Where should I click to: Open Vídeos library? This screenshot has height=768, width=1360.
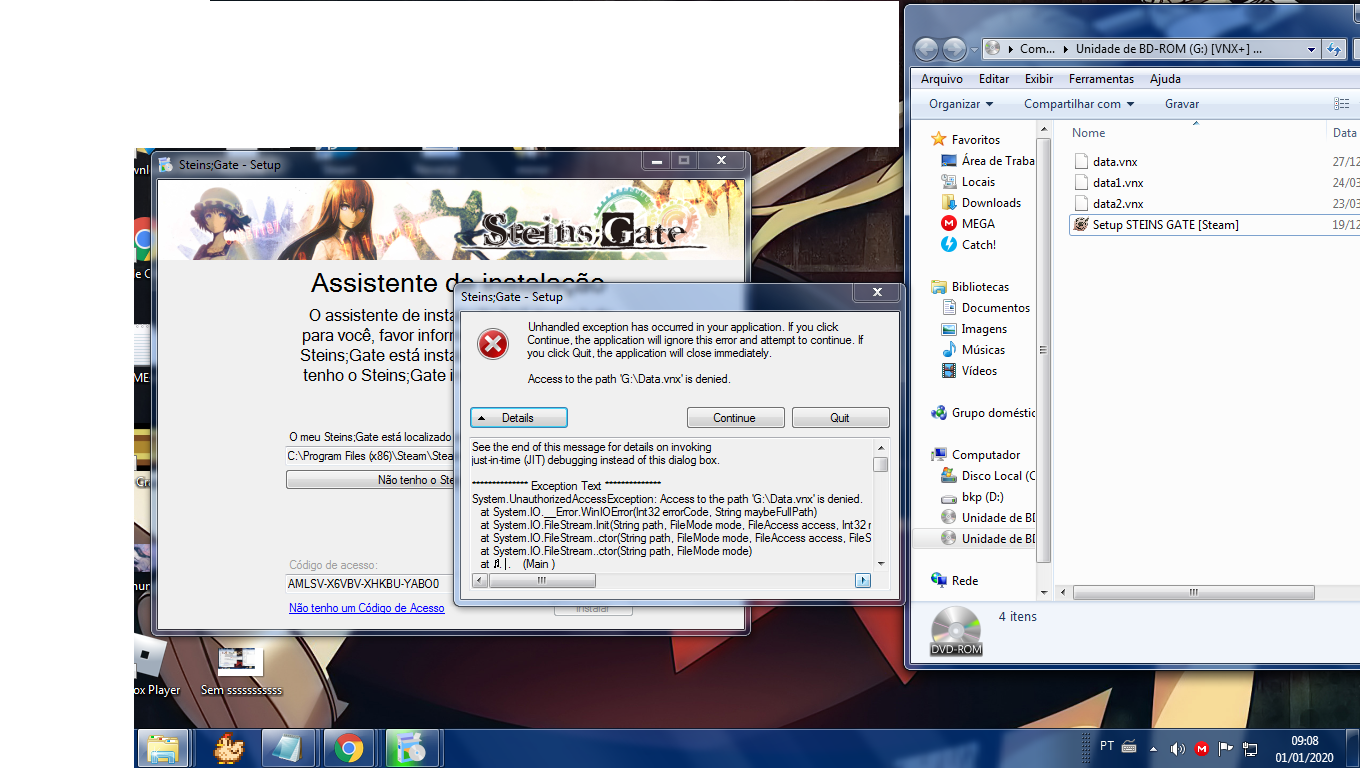[969, 371]
